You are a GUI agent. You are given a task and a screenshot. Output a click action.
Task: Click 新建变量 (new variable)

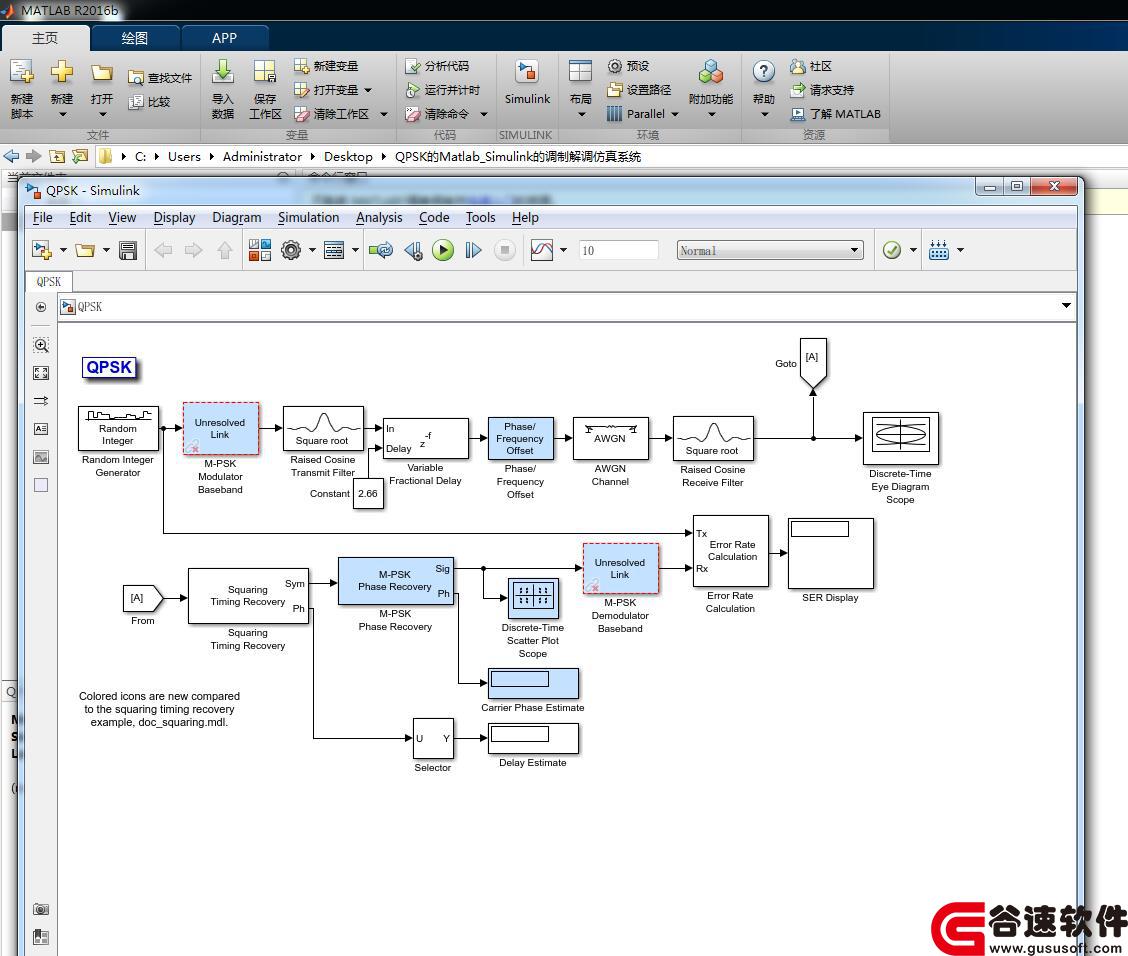click(x=326, y=66)
